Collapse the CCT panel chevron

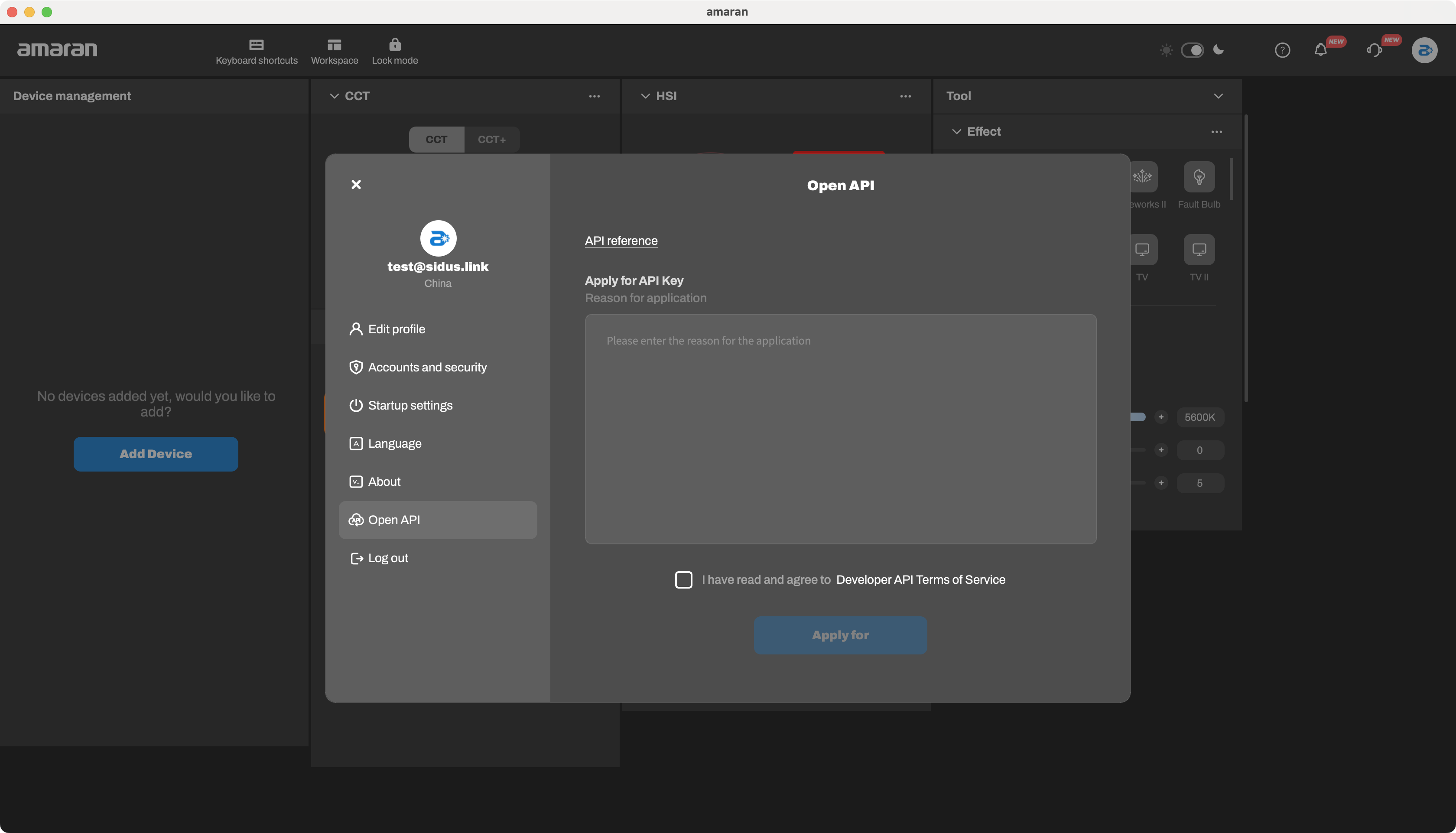click(x=334, y=96)
